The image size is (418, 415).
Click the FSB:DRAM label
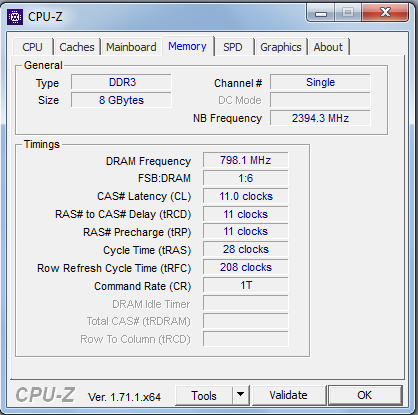point(164,178)
